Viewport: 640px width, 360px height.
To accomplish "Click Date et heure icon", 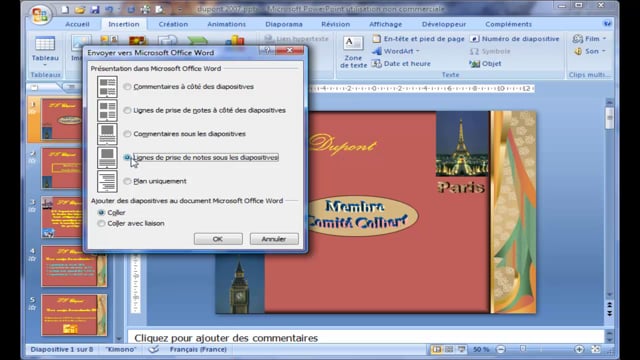I will 377,64.
